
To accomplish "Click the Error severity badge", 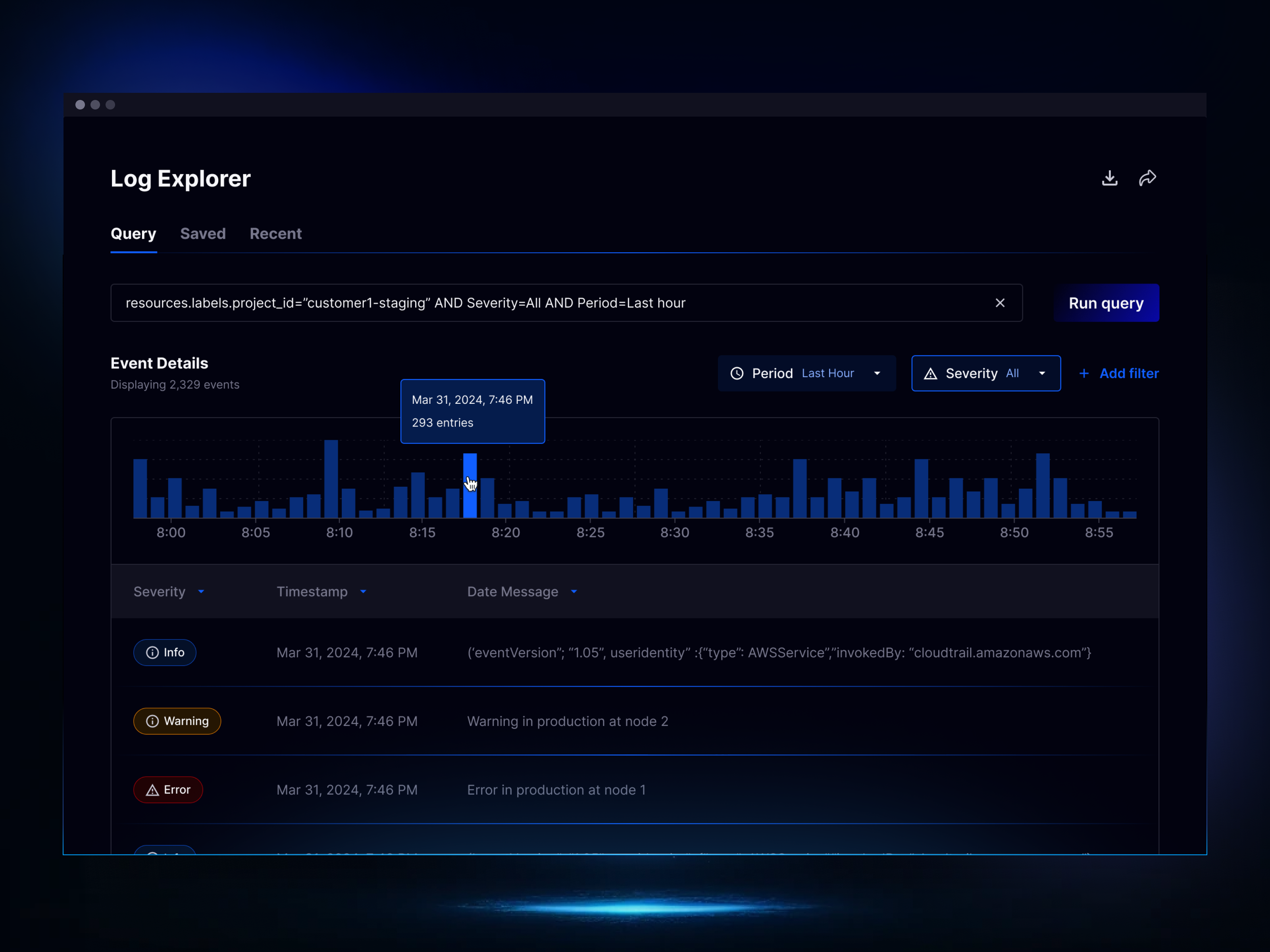I will pyautogui.click(x=167, y=790).
